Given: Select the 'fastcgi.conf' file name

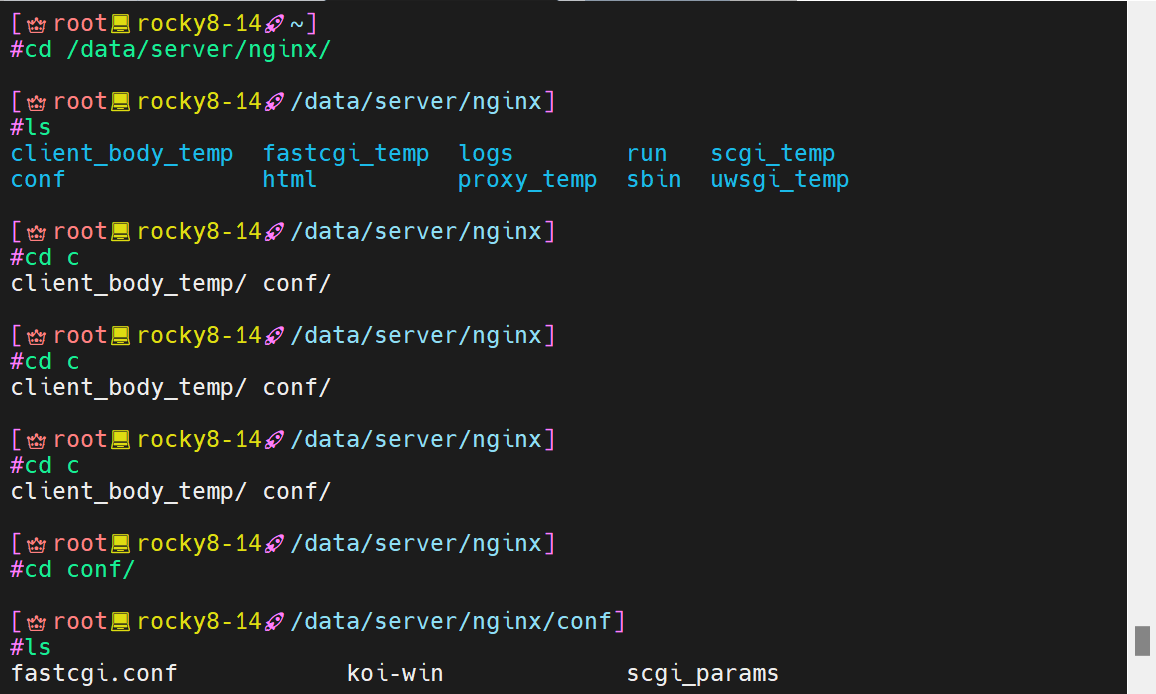Looking at the screenshot, I should click(94, 673).
